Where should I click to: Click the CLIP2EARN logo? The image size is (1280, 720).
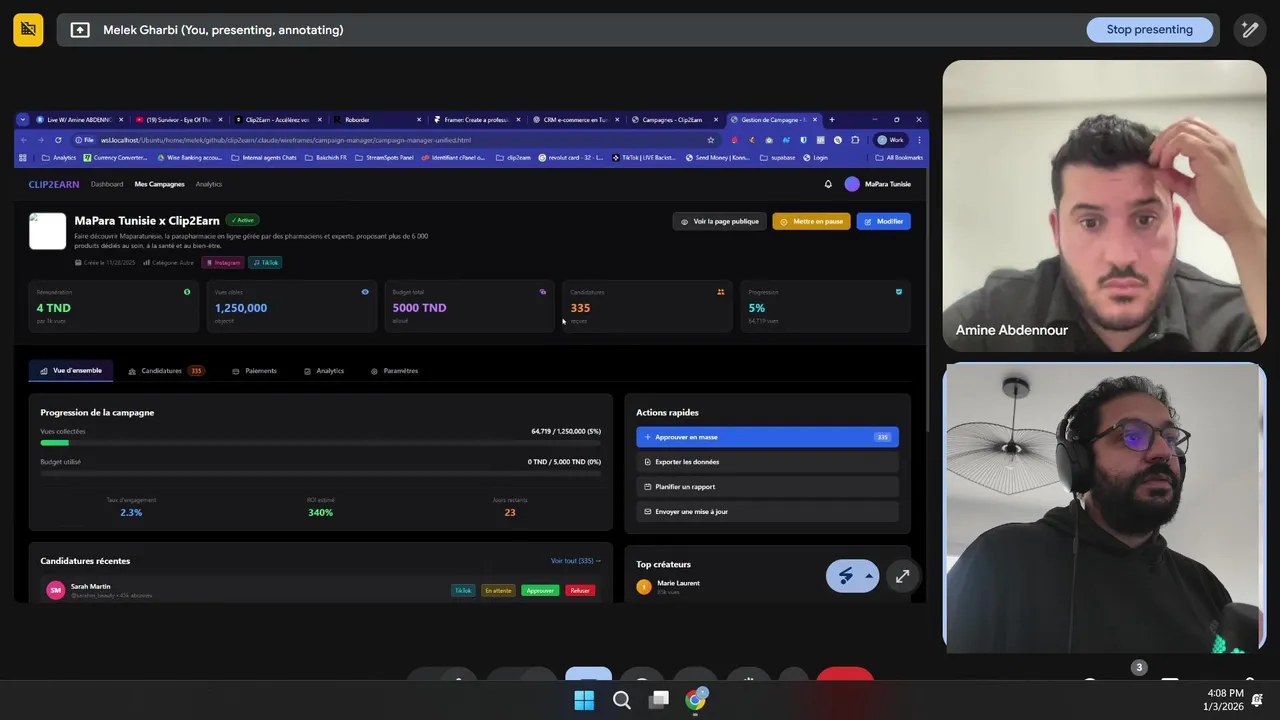(54, 184)
